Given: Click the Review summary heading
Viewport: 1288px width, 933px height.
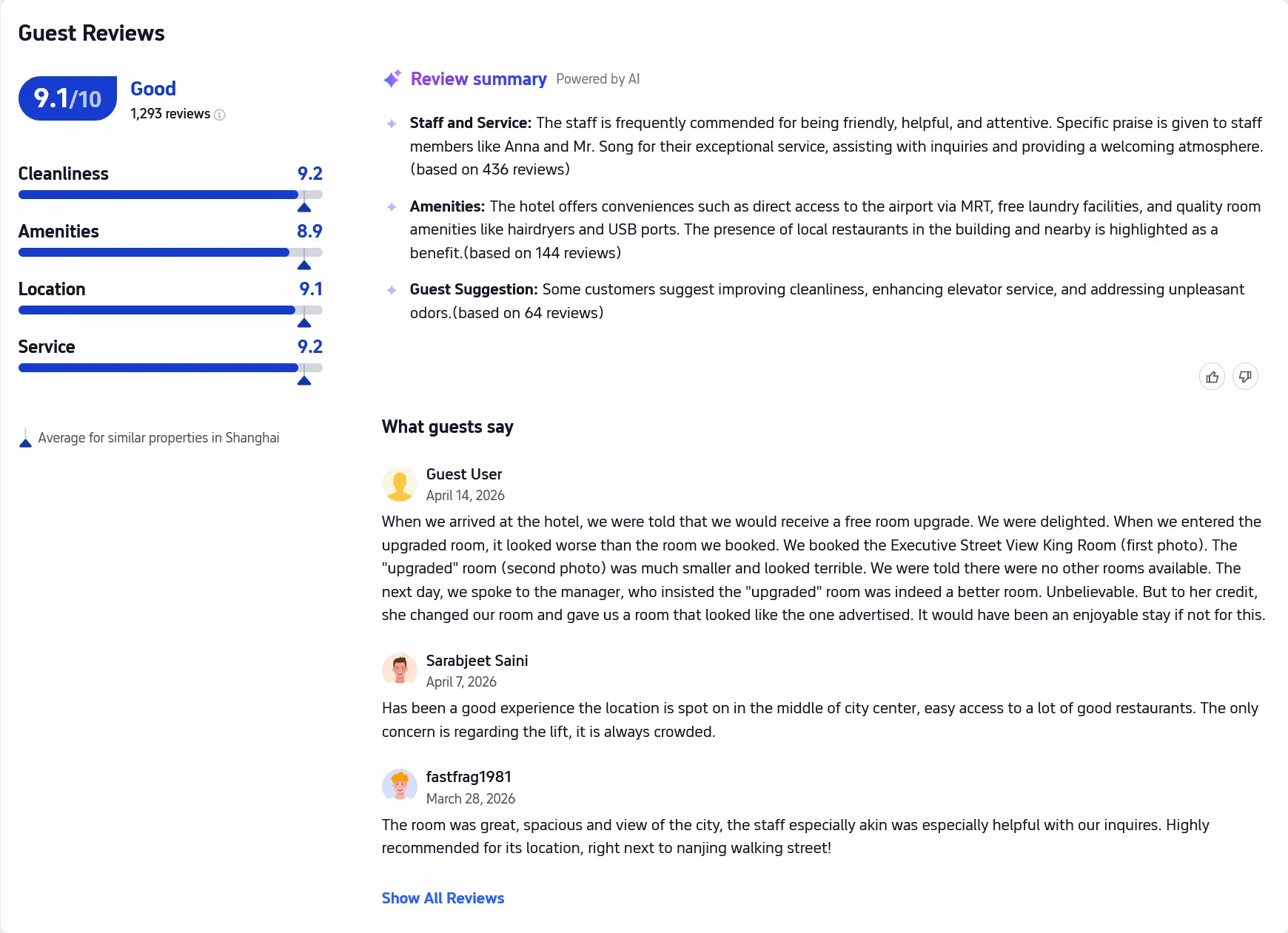Looking at the screenshot, I should pos(479,79).
